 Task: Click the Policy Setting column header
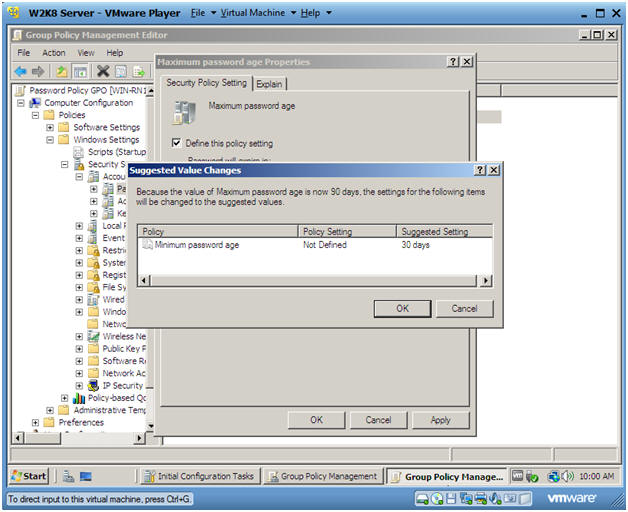347,231
